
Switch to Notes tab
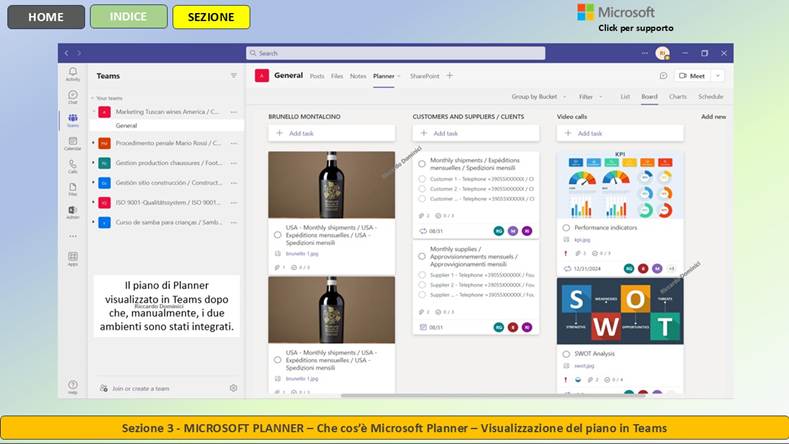click(x=358, y=76)
